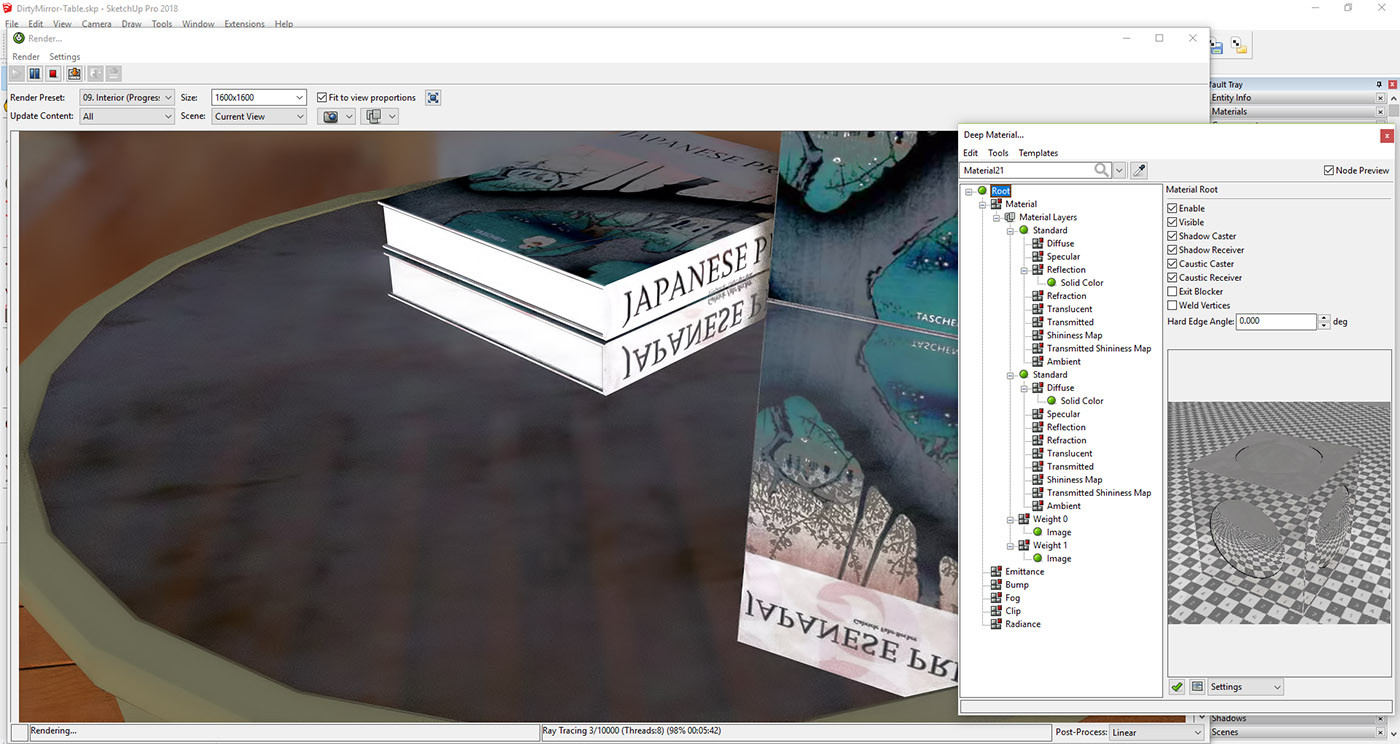The width and height of the screenshot is (1400, 744).
Task: Click the Radiance node icon
Action: click(x=996, y=624)
